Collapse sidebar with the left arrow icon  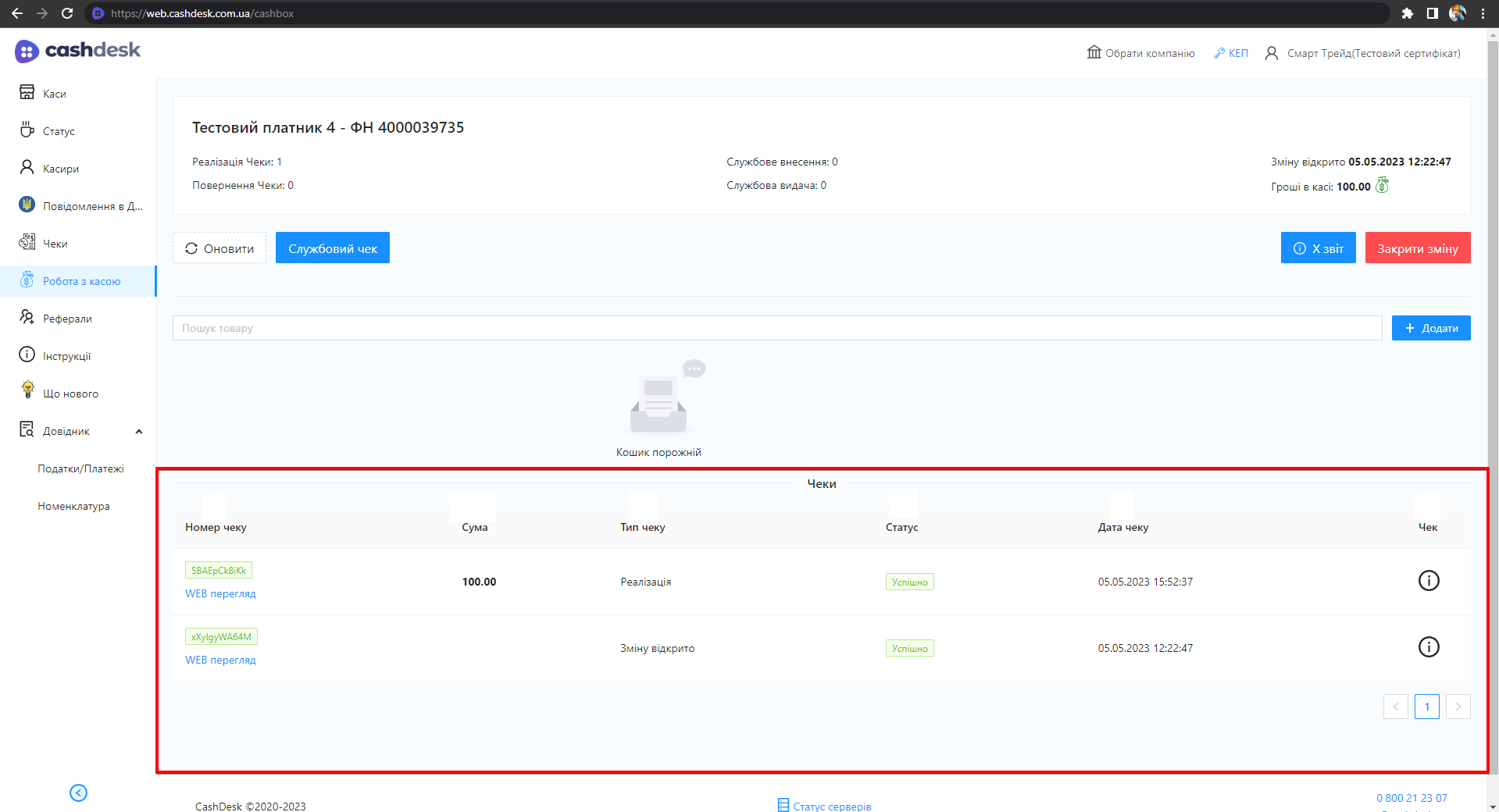[x=78, y=792]
